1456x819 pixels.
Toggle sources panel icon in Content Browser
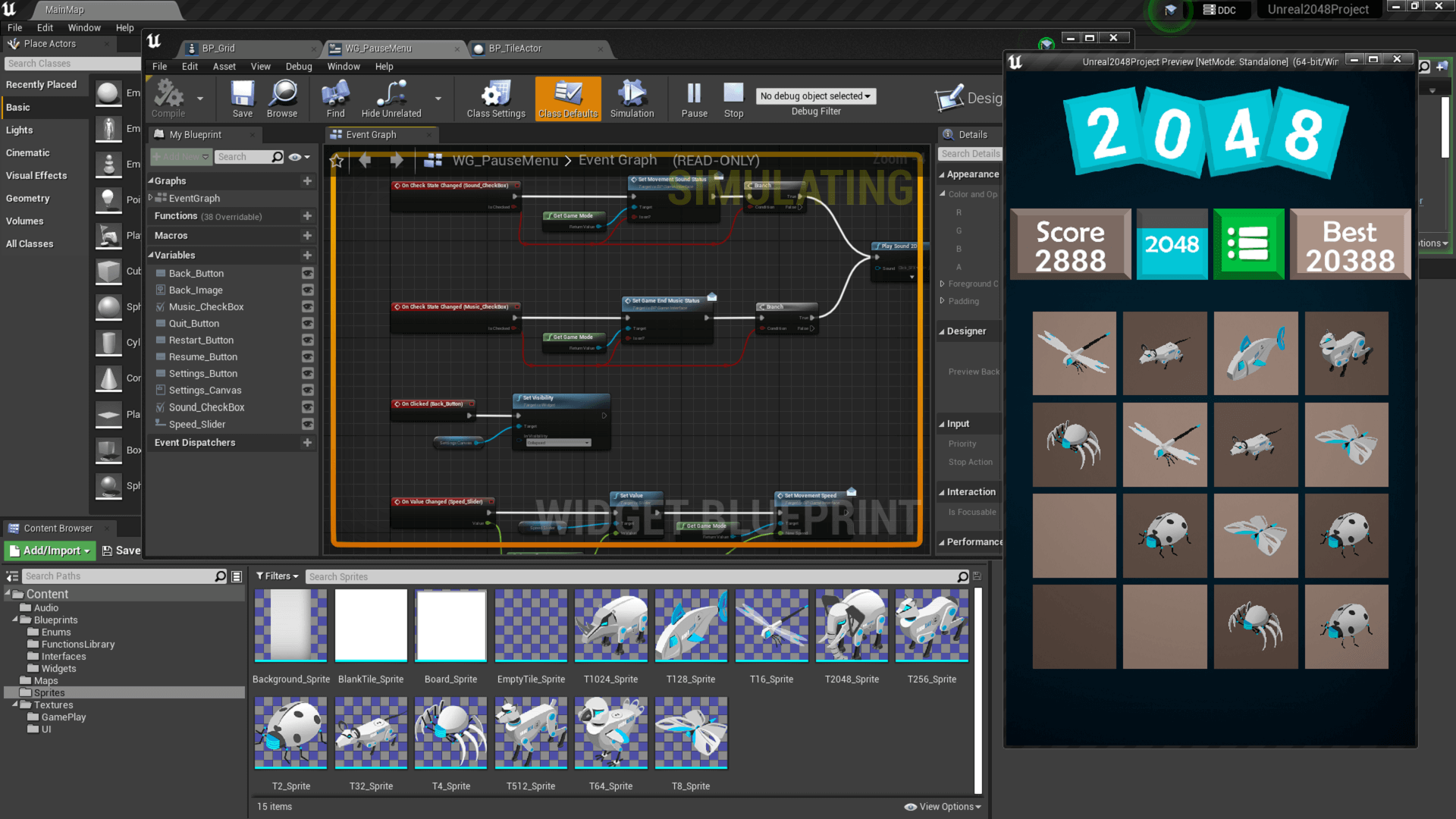13,576
